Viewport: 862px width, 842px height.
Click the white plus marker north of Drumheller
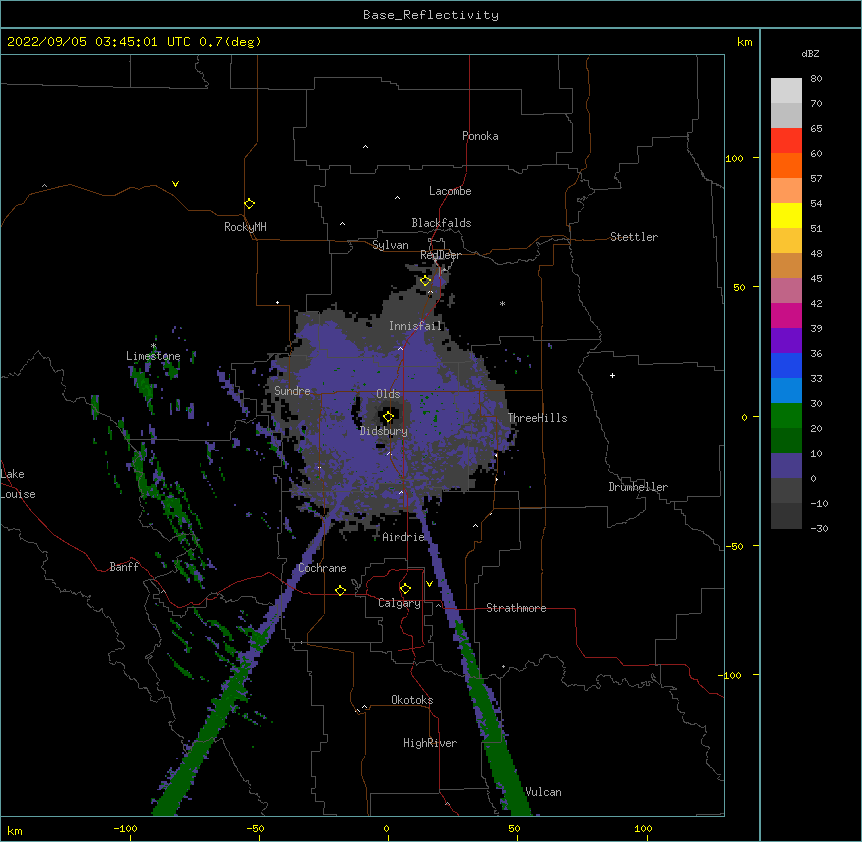click(x=612, y=375)
